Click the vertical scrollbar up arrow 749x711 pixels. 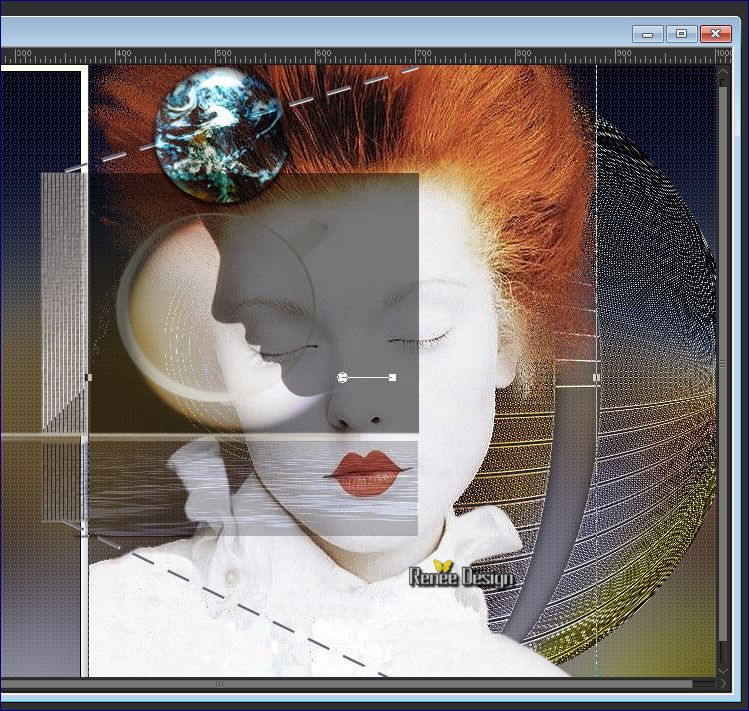[x=723, y=73]
